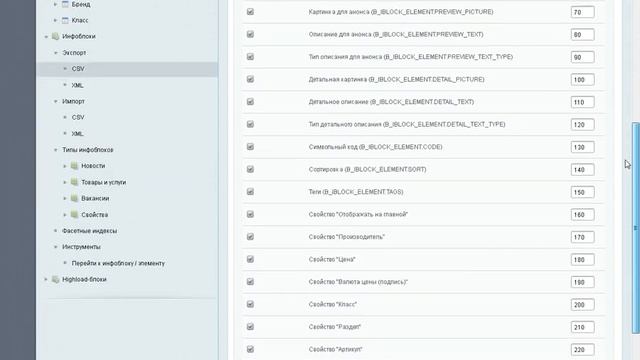Click the Артикул order field 220
Screen dimensions: 640x360
[x=582, y=349]
